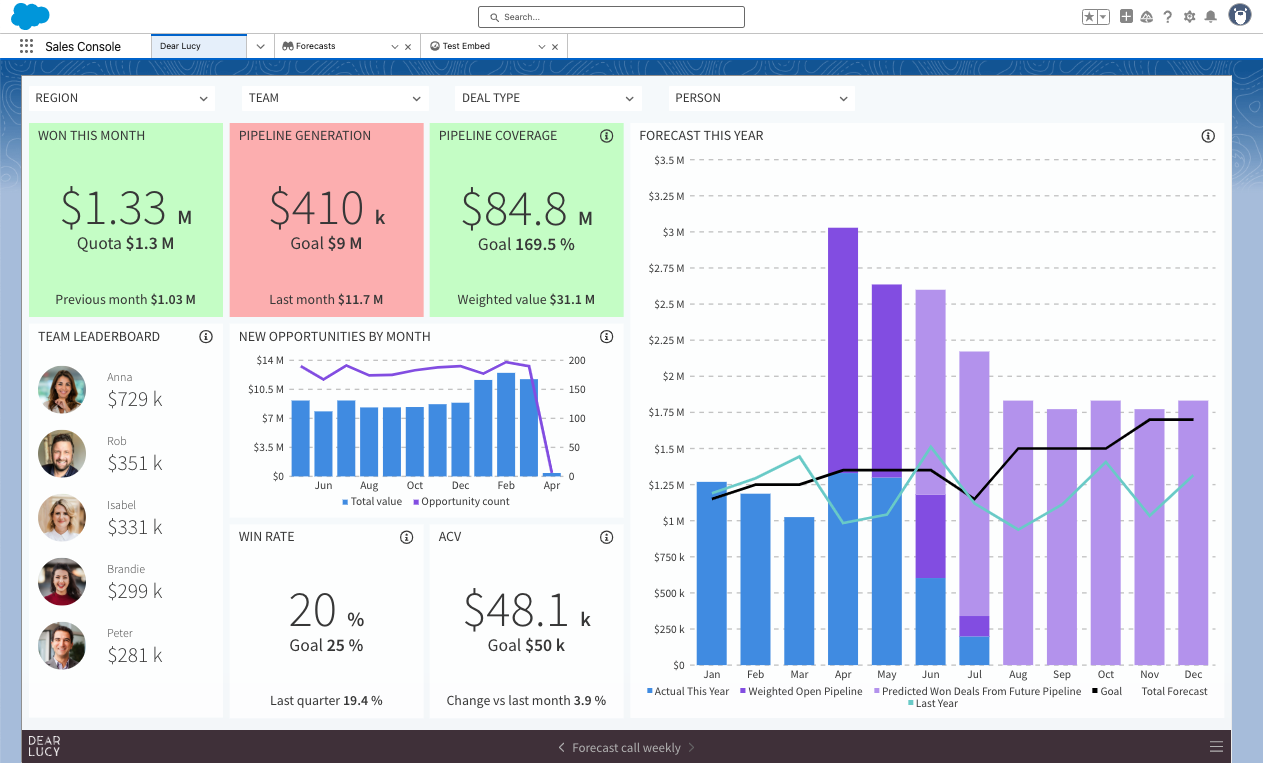The width and height of the screenshot is (1263, 763).
Task: Go to previous dashboard with left chevron
Action: [562, 747]
